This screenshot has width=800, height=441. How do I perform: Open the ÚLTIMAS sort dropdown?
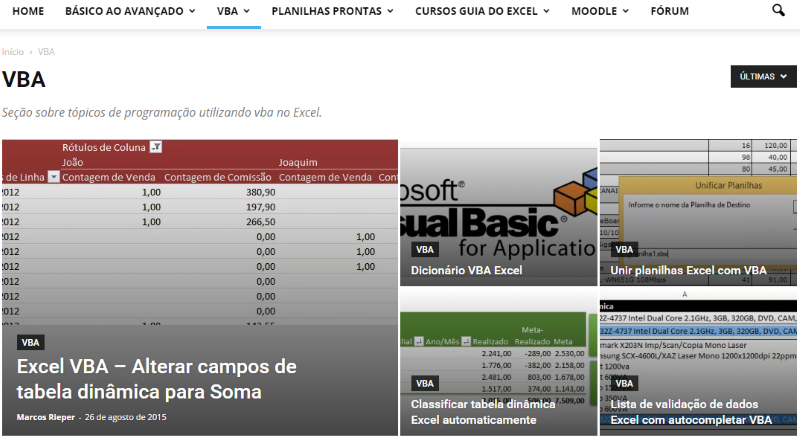(x=763, y=77)
